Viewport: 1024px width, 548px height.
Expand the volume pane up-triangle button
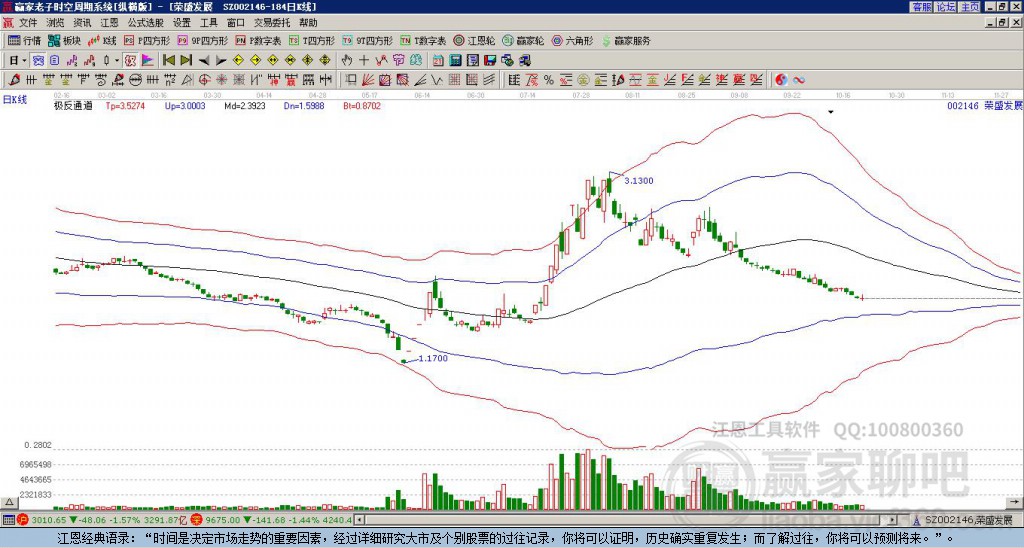(x=8, y=502)
